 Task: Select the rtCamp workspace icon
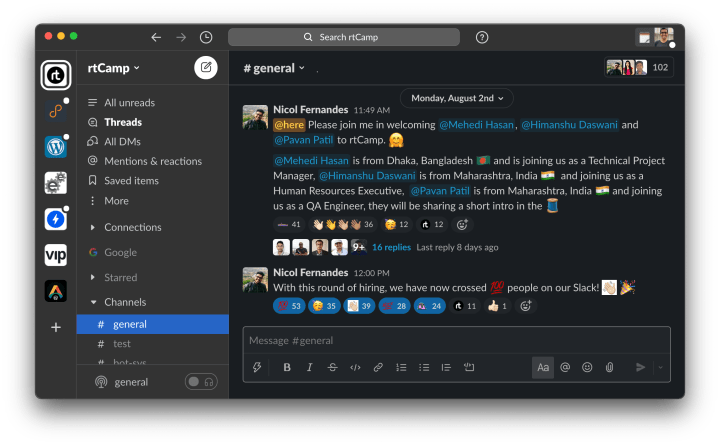(56, 75)
